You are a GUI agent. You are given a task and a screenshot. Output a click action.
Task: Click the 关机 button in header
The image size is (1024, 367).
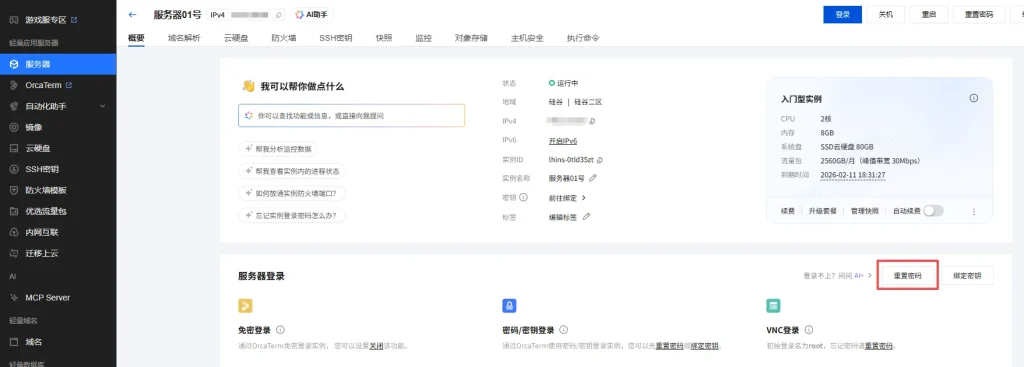(886, 14)
